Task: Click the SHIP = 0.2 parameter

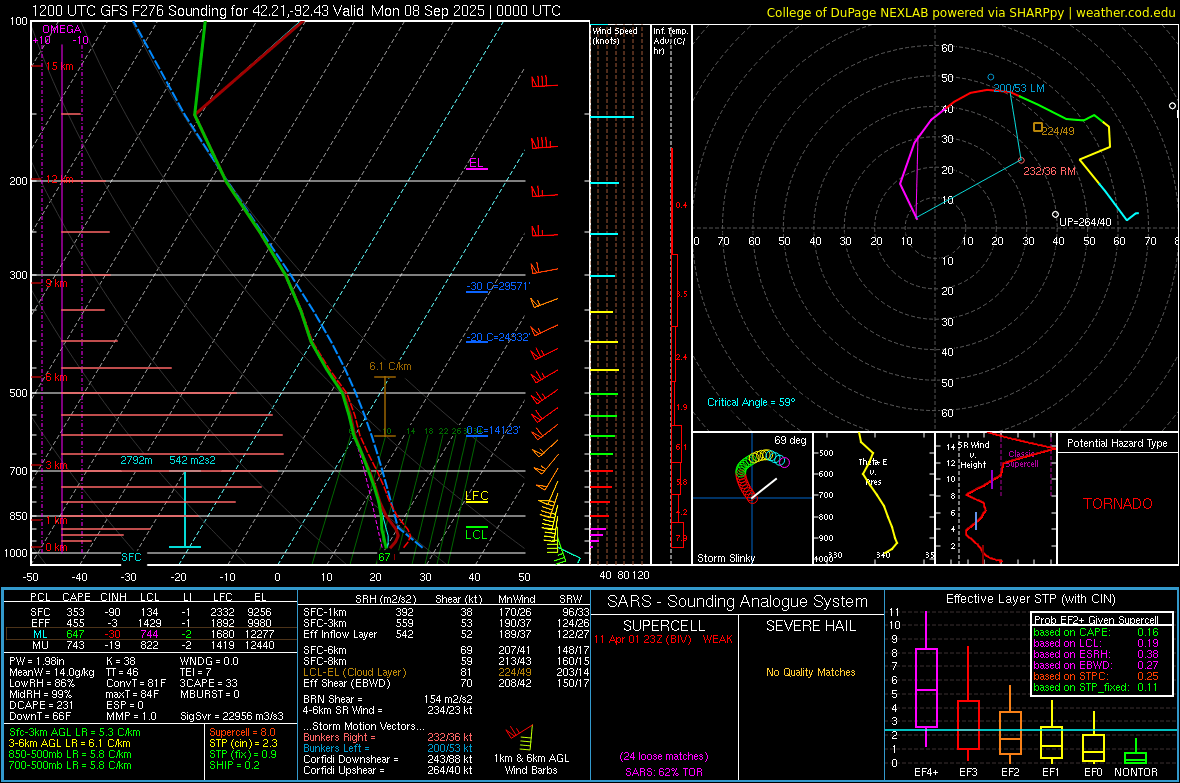Action: click(234, 765)
